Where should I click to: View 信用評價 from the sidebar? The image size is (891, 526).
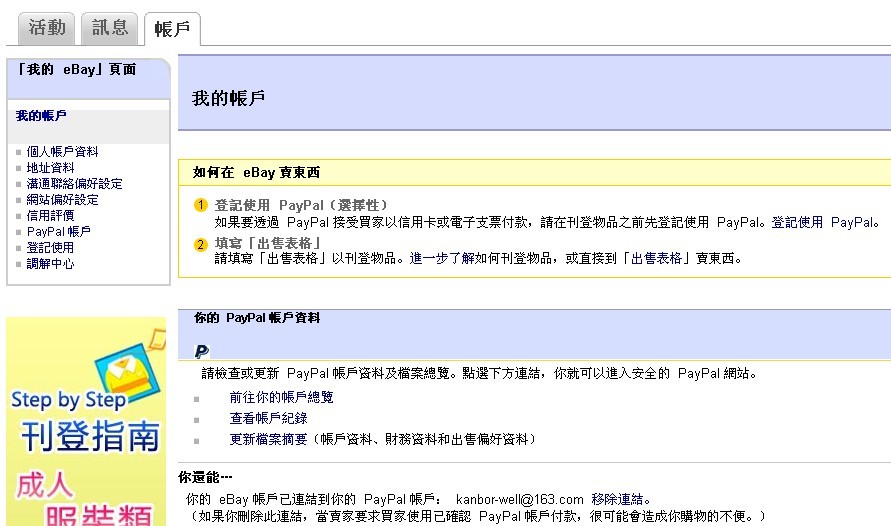(50, 216)
